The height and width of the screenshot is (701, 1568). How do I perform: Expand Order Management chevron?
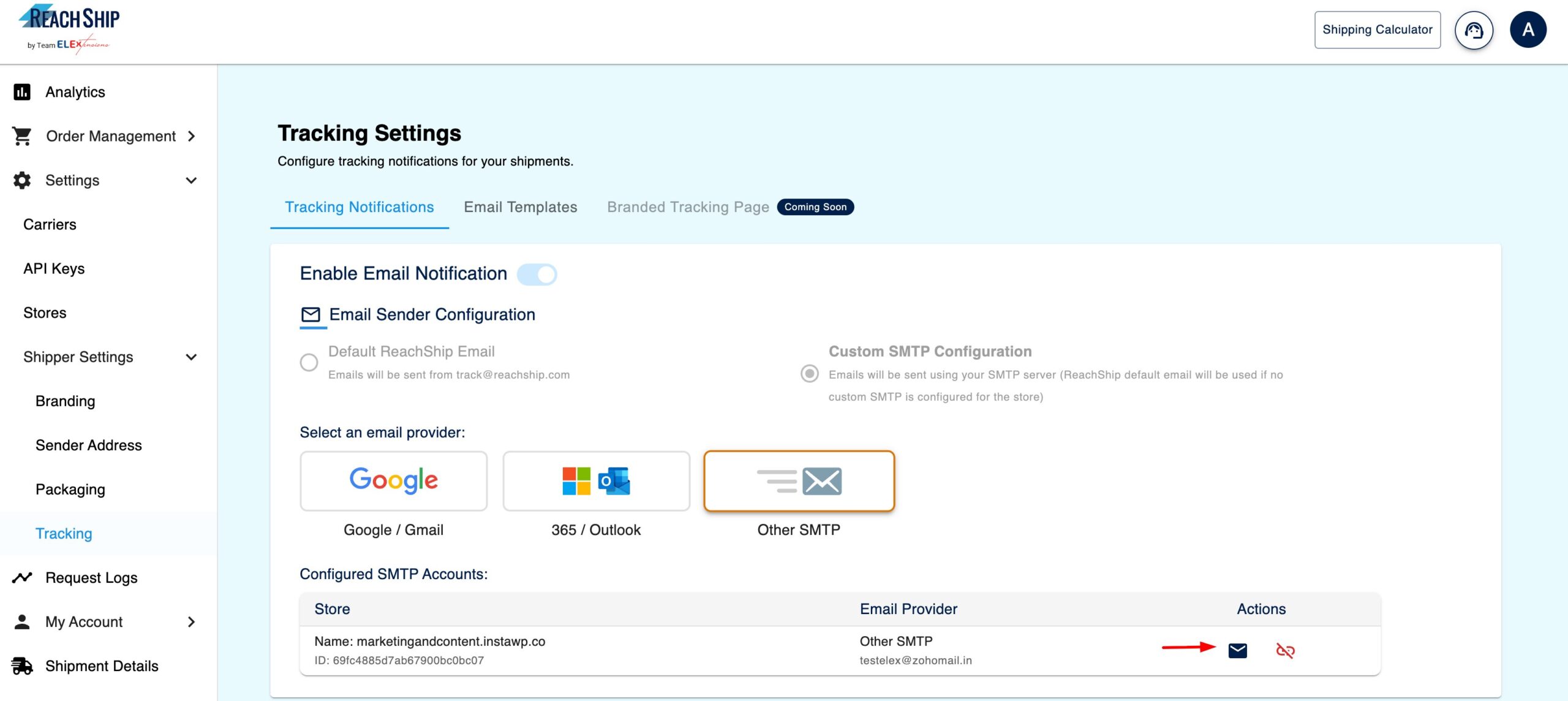(191, 136)
